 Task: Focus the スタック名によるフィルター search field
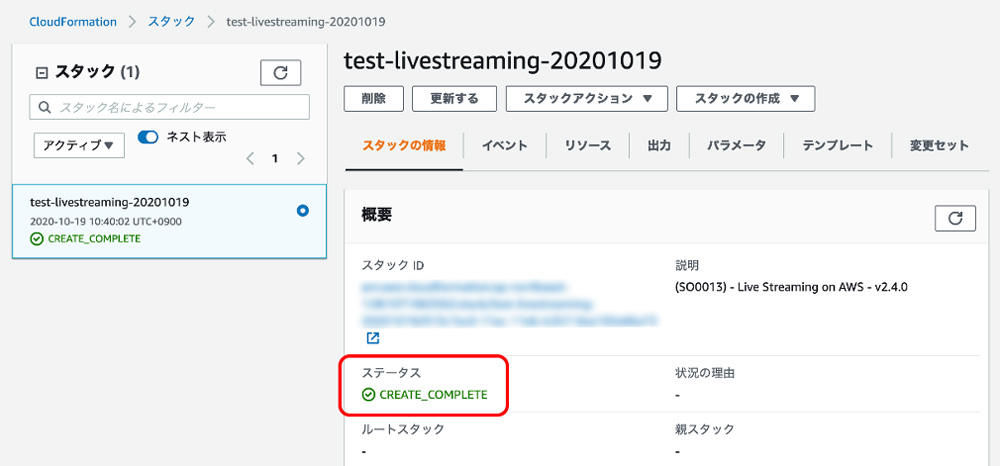(x=170, y=108)
